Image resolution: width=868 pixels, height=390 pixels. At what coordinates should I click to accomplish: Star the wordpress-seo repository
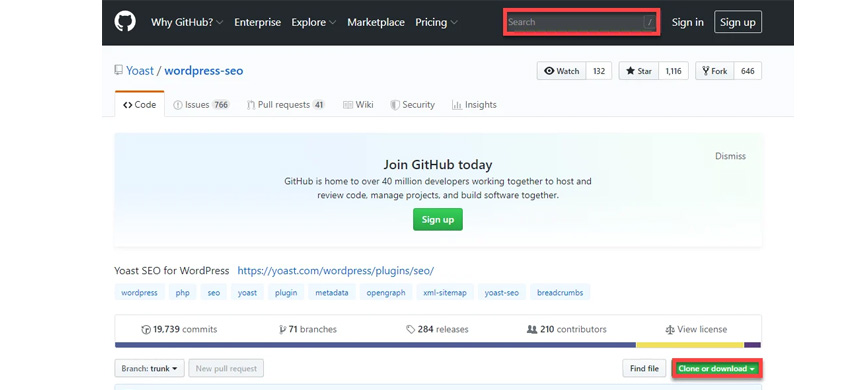coord(638,71)
